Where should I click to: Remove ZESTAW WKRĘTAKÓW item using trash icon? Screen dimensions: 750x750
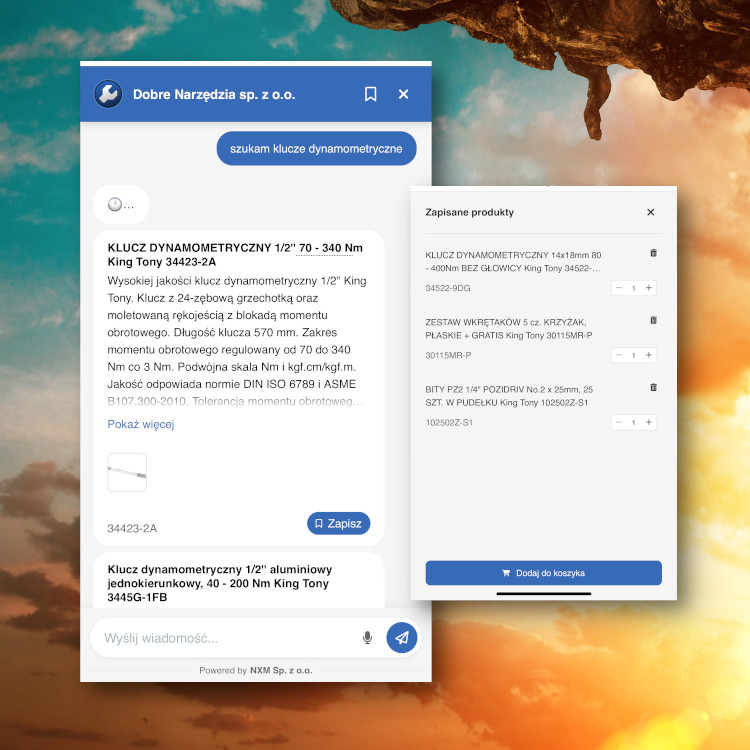[653, 320]
